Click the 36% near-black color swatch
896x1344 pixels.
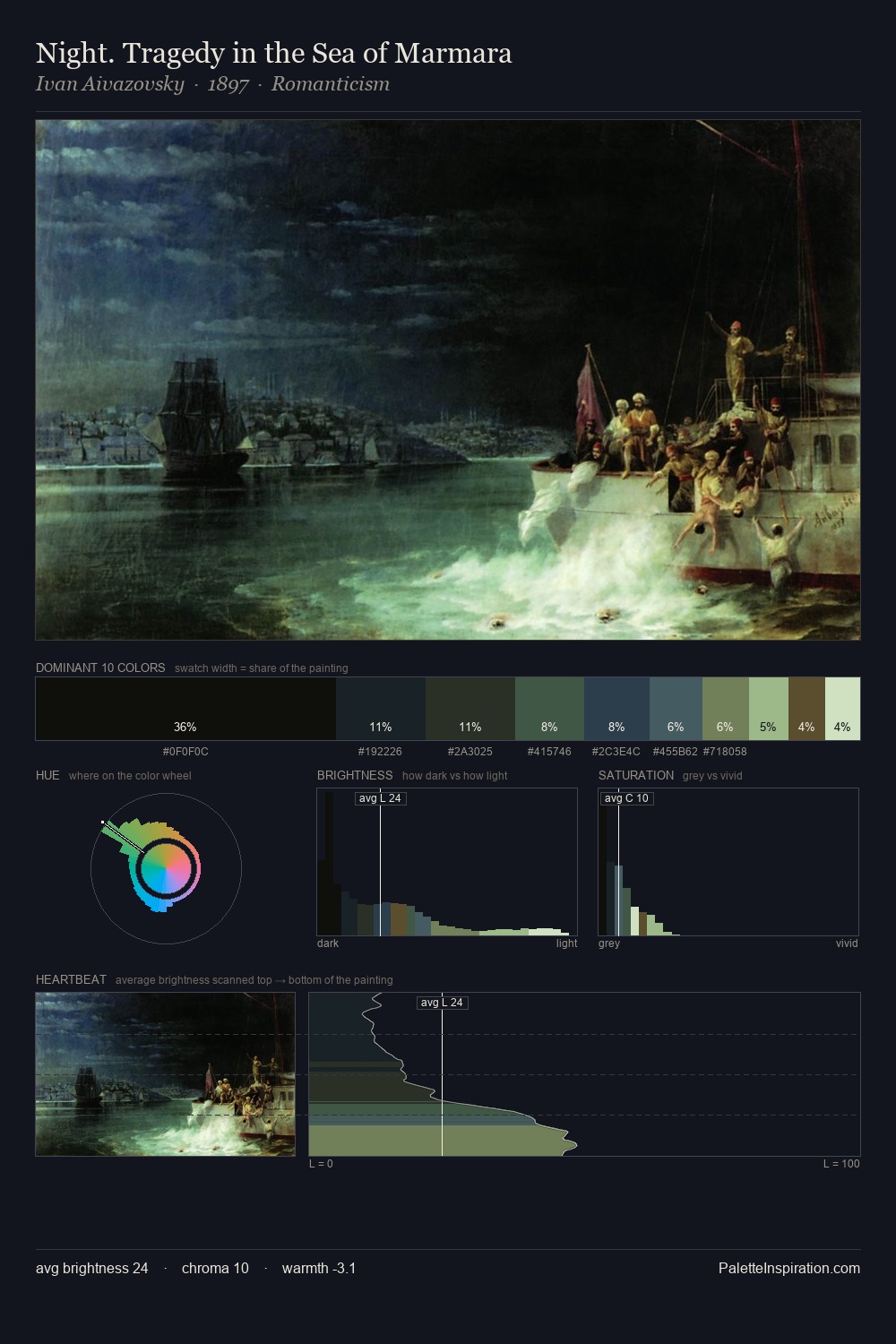coord(185,709)
